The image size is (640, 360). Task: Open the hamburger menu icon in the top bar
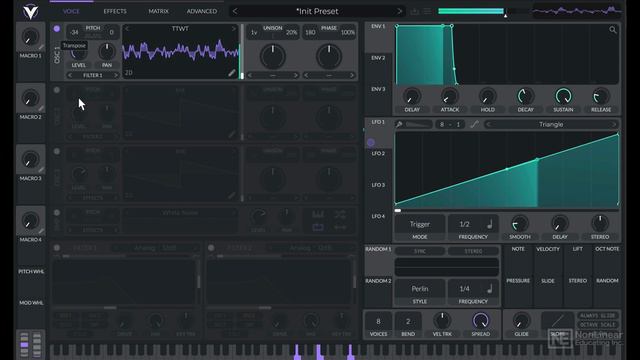[427, 11]
